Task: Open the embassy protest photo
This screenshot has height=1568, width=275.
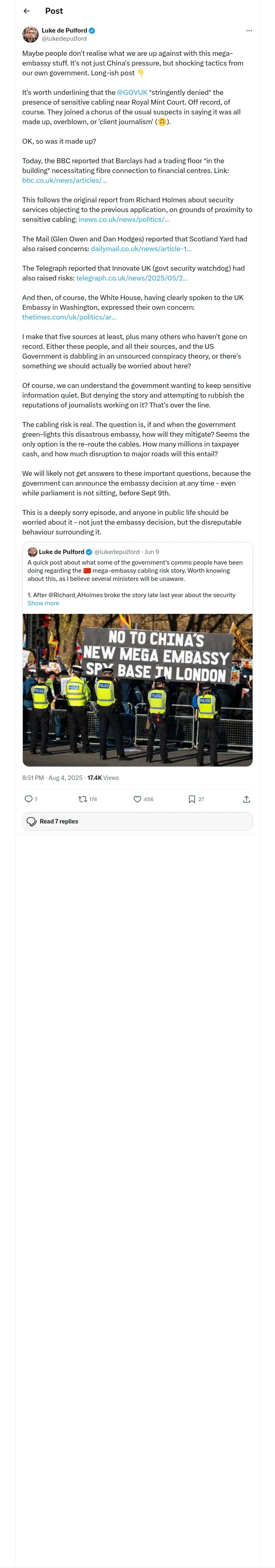Action: (x=137, y=690)
